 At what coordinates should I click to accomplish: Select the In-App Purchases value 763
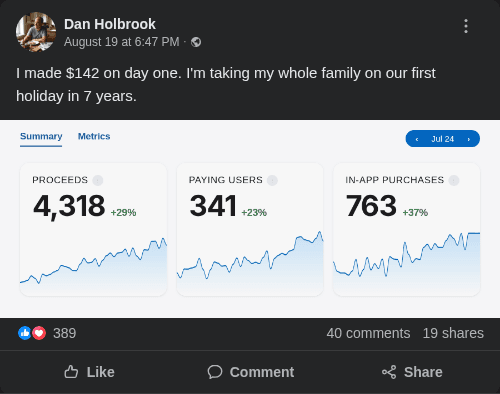click(371, 206)
